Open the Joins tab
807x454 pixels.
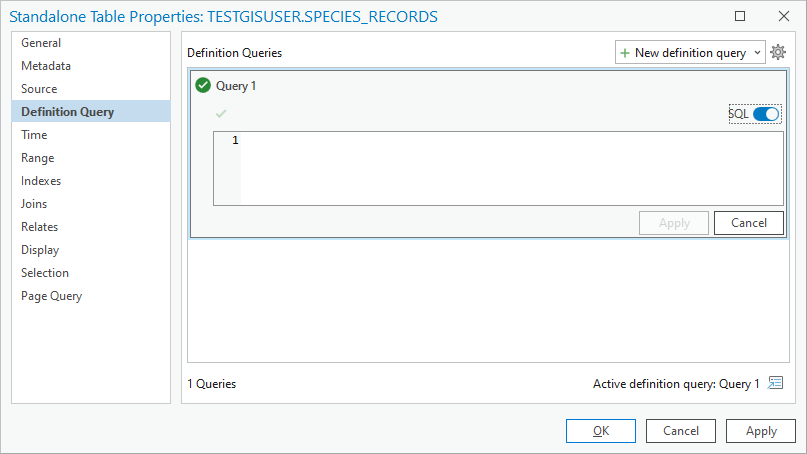pyautogui.click(x=35, y=204)
